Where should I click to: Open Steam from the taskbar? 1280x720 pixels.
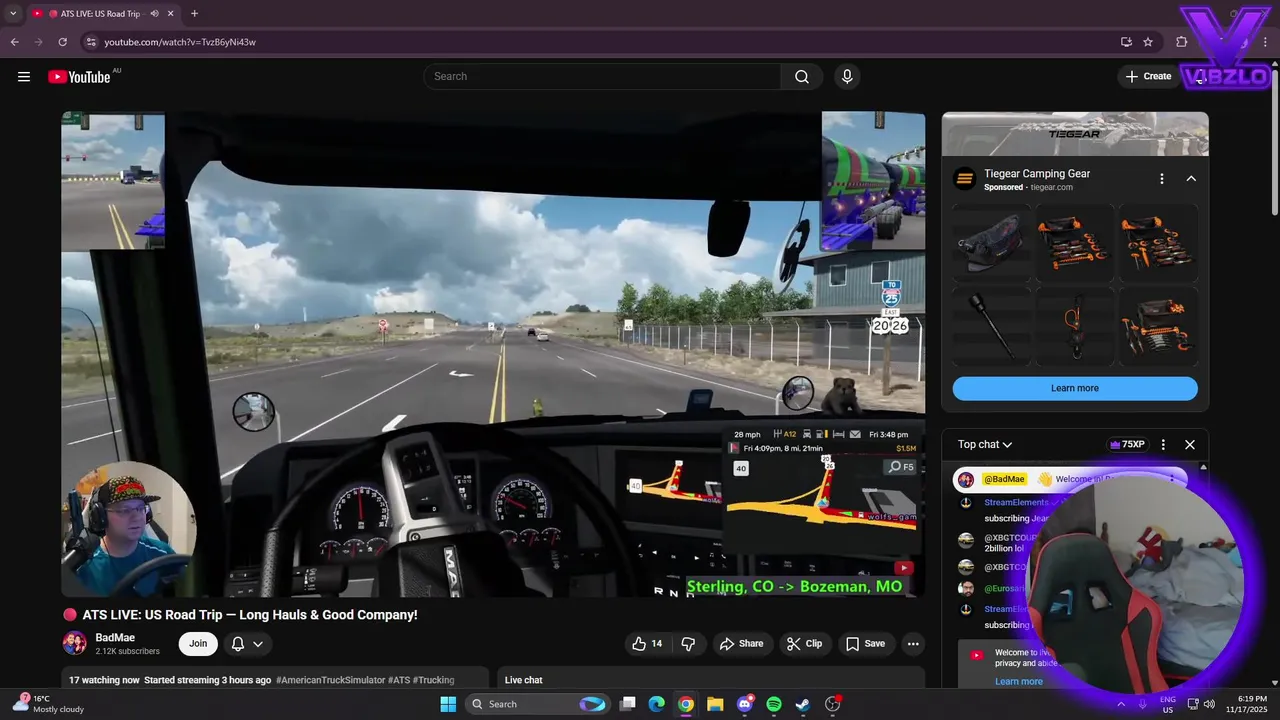pos(803,704)
